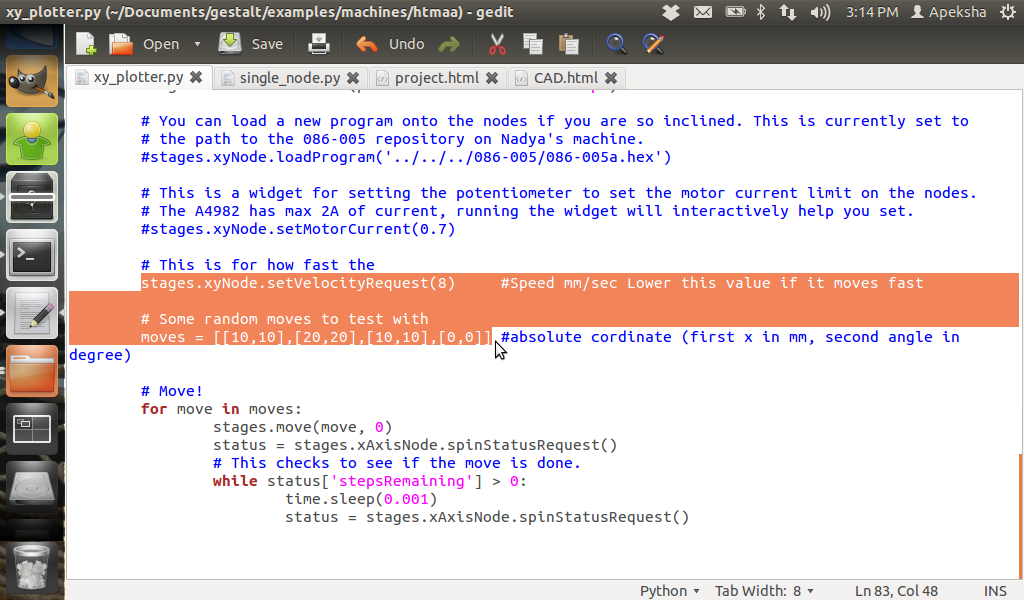The image size is (1024, 600).
Task: Click '# Some random moves to test with' line
Action: pos(284,319)
